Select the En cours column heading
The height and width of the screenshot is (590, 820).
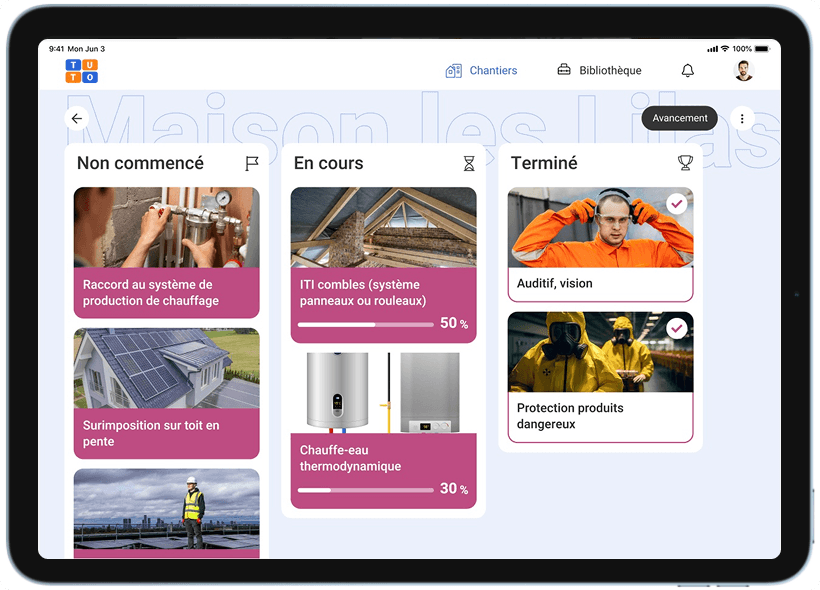pos(328,163)
